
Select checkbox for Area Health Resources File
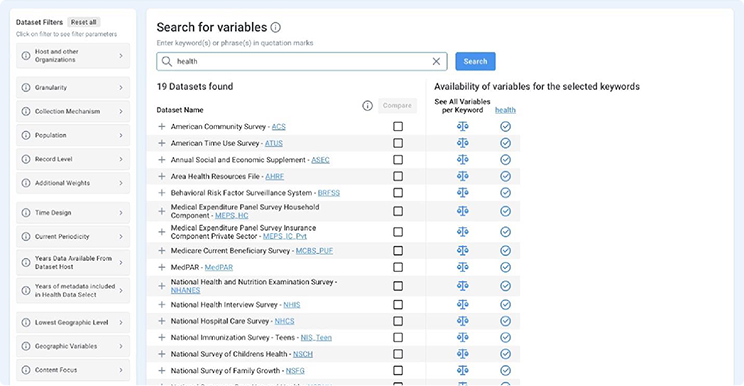pos(398,176)
